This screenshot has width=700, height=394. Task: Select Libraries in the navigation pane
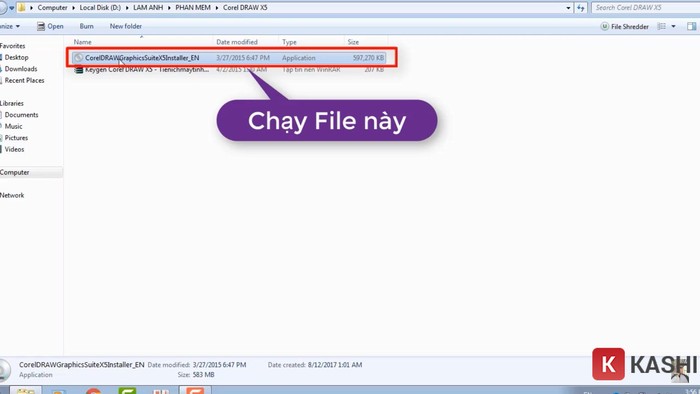click(12, 104)
